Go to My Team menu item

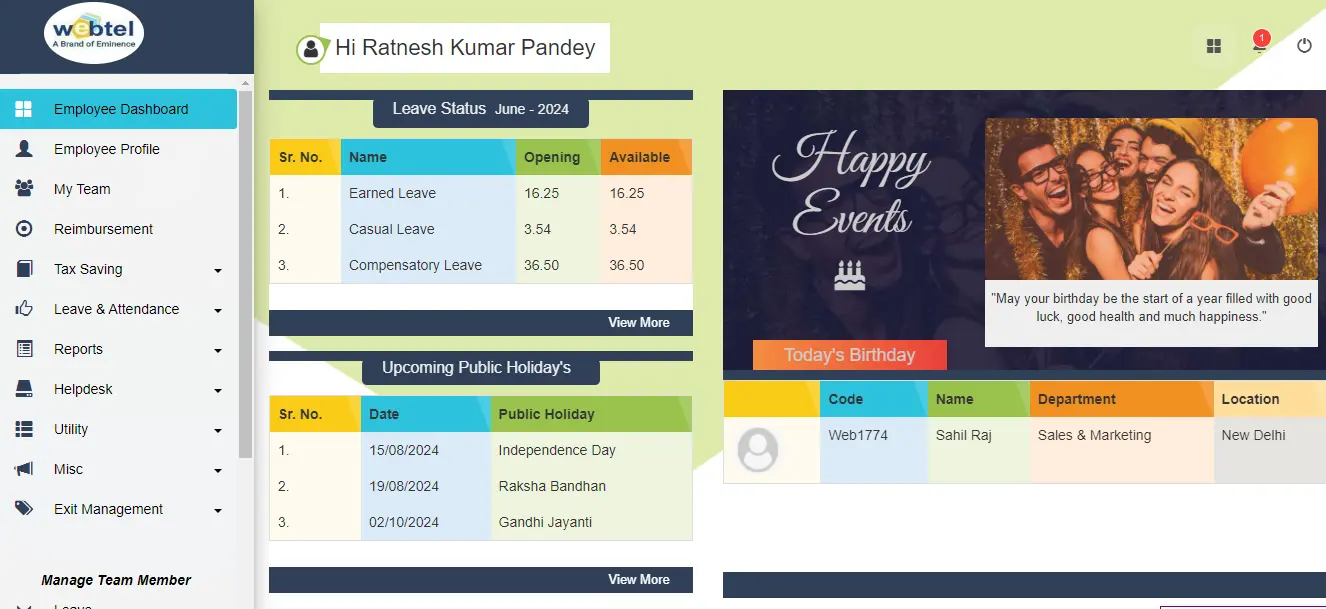pos(118,189)
